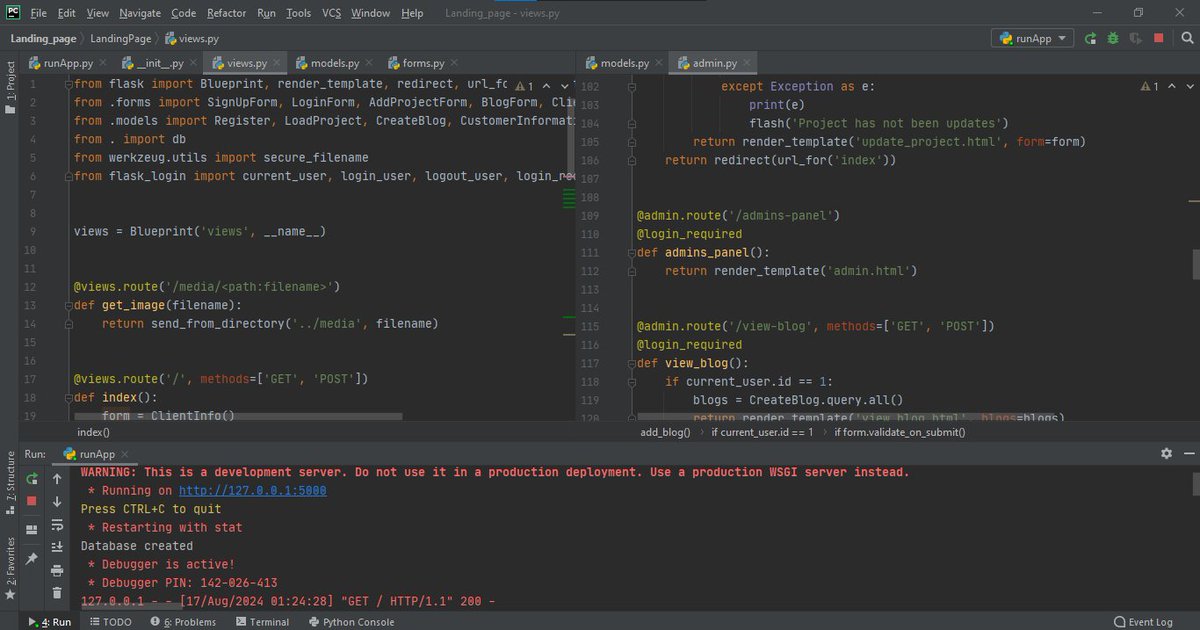The height and width of the screenshot is (630, 1200).
Task: Collapse the index function fold
Action: pyautogui.click(x=67, y=397)
